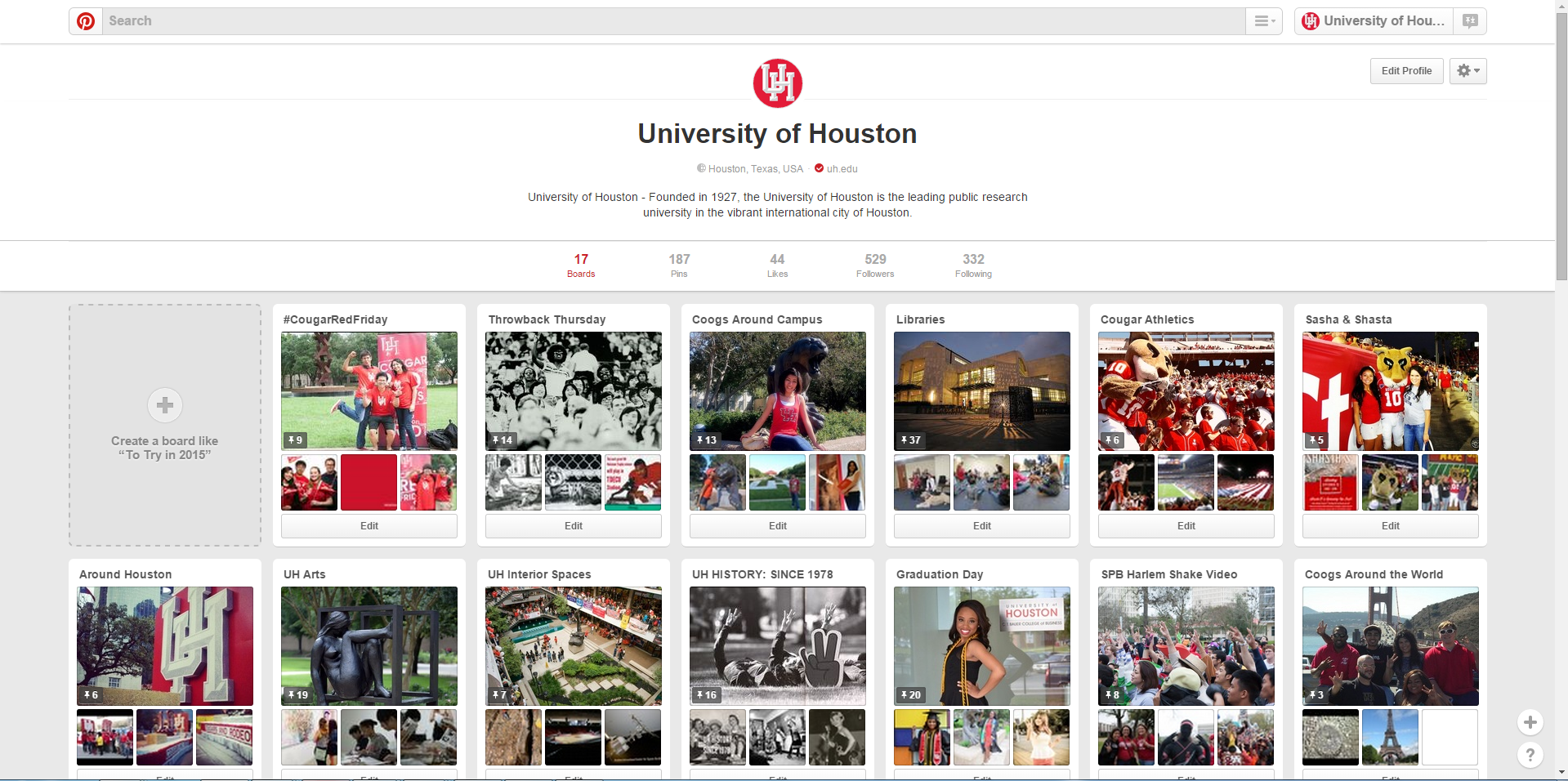Click the round plus add-pin button
Screen dimensions: 1568x781
point(1530,722)
